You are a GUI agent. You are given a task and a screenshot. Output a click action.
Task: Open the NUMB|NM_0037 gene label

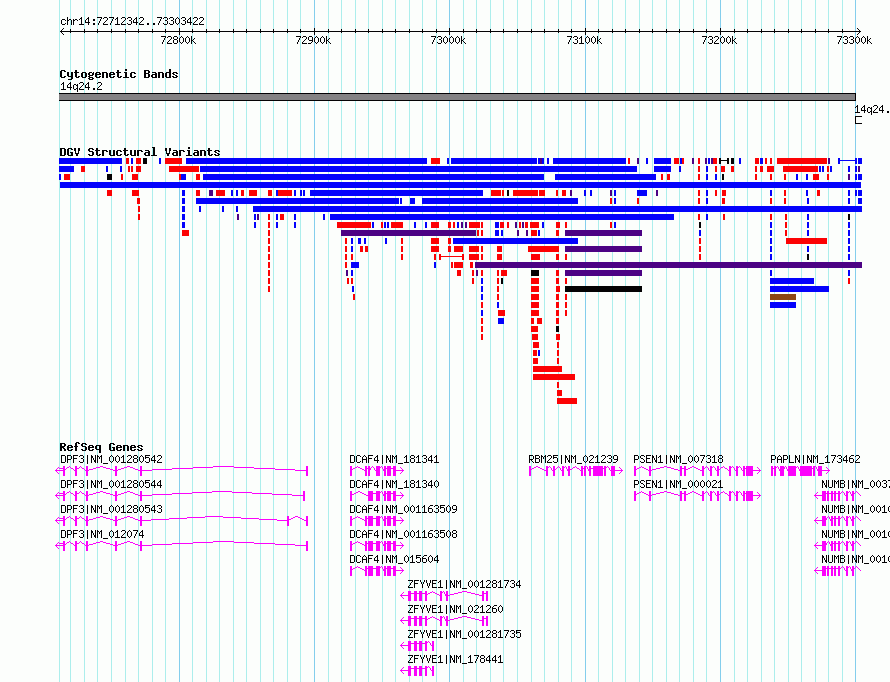(x=855, y=484)
